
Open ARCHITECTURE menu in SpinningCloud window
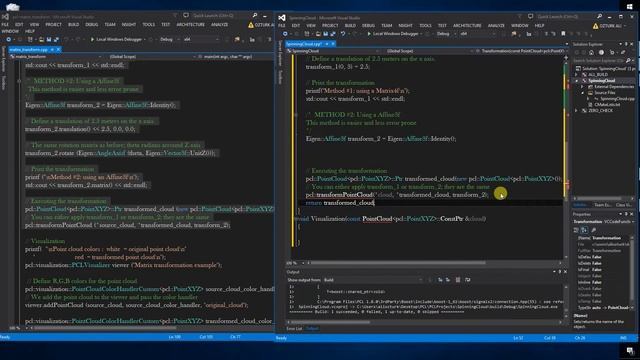pyautogui.click(x=467, y=25)
